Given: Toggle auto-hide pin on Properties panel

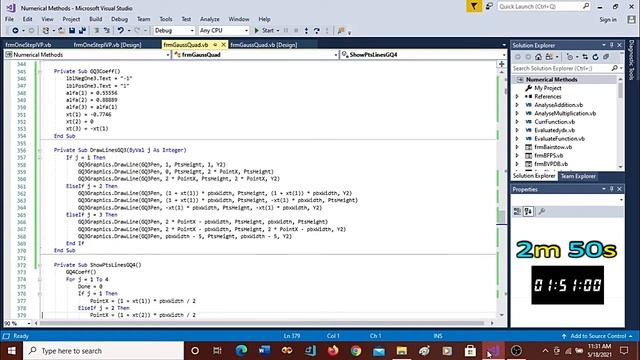Looking at the screenshot, I should [611, 189].
